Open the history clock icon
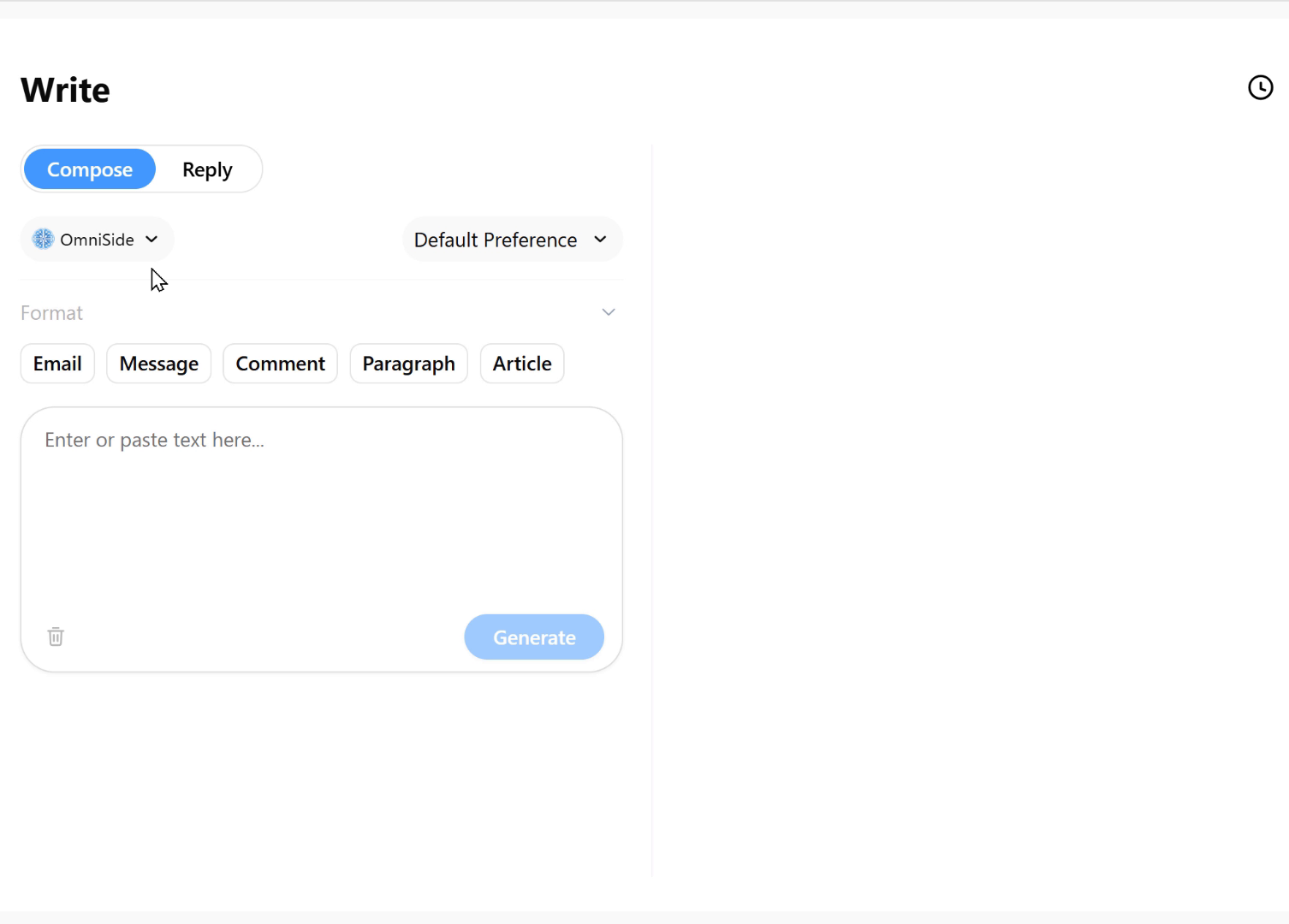Screen dimensions: 1289x924 pos(1260,87)
